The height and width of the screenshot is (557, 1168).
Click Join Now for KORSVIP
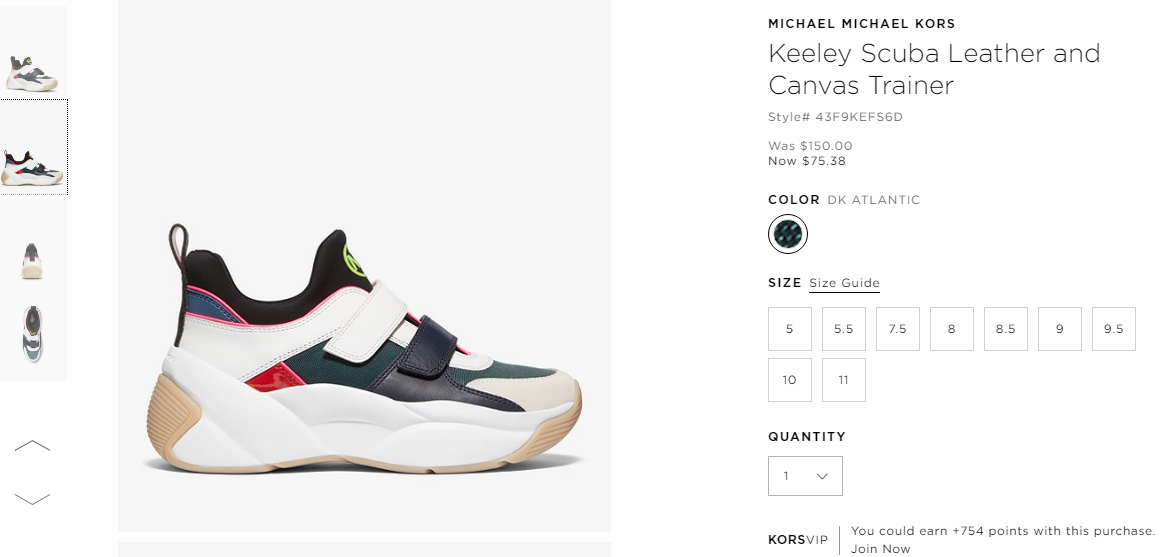pos(880,549)
